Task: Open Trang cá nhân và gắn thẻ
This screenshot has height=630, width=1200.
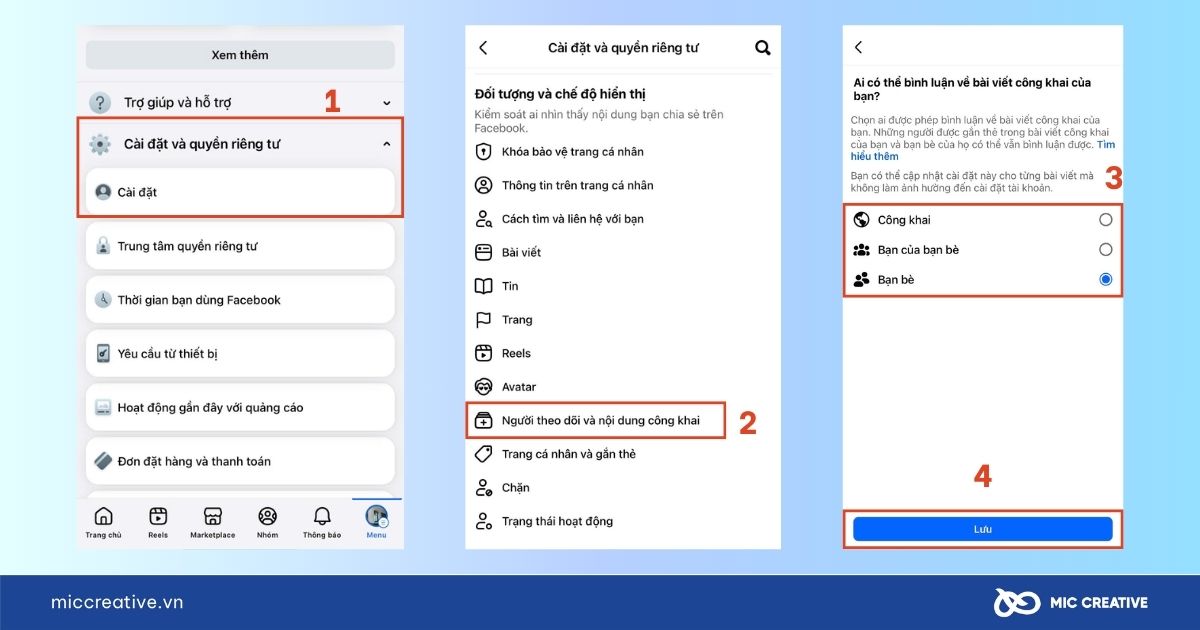Action: coord(621,454)
